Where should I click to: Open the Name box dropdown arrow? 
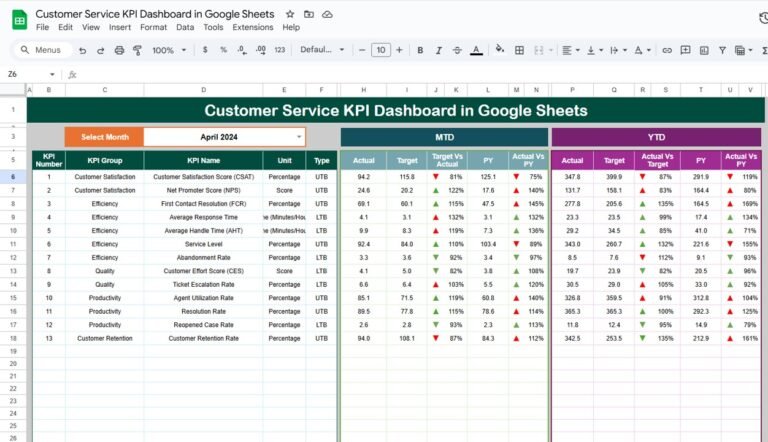[52, 74]
